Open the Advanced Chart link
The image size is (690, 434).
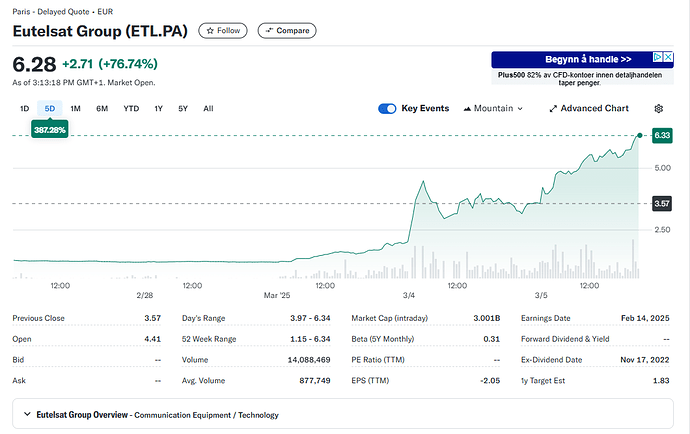pos(589,109)
